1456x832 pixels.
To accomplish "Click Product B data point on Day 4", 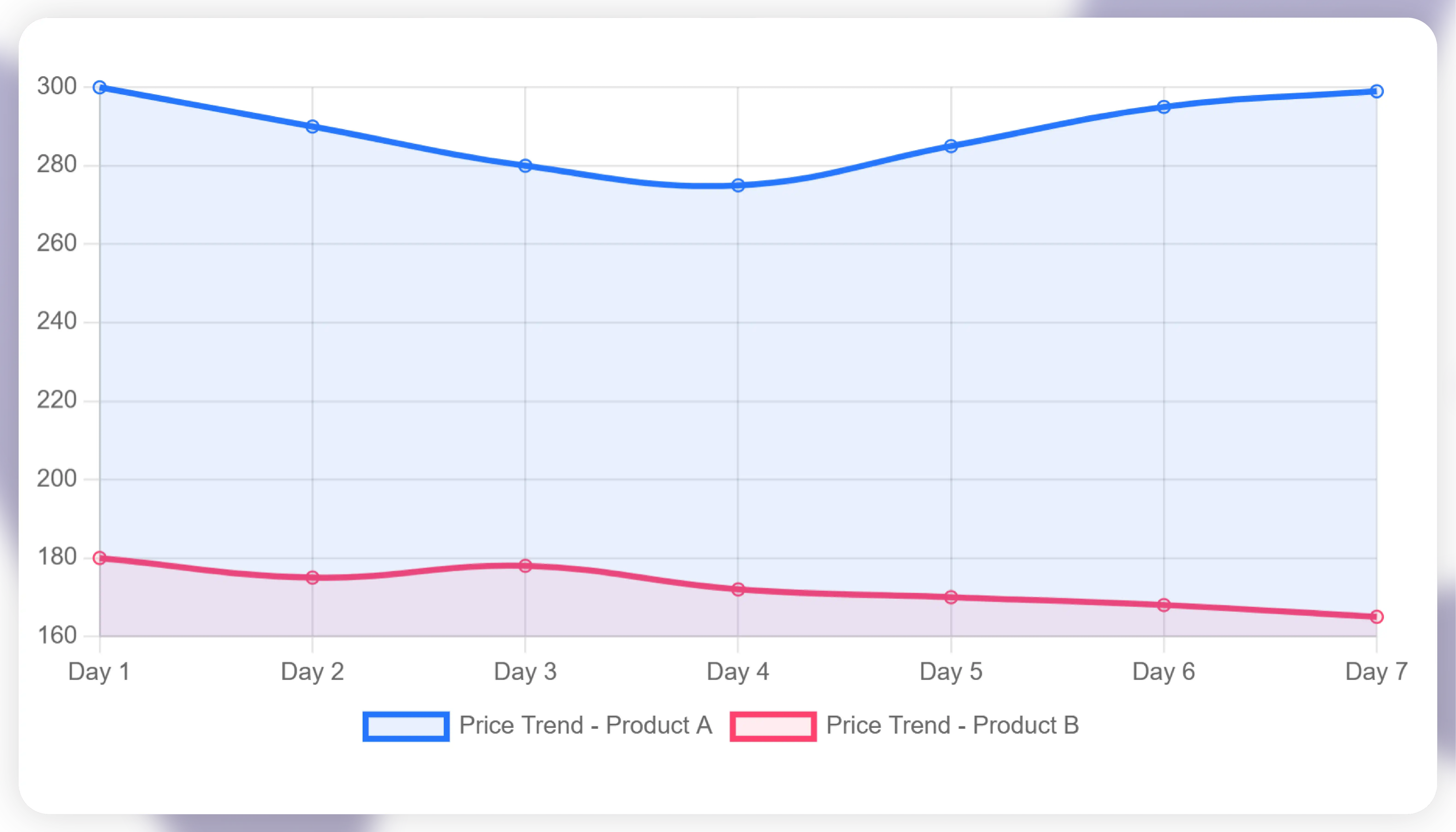I will pos(738,589).
